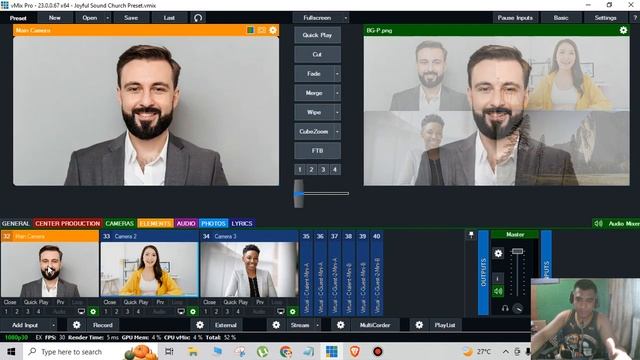
Task: Open the PlayList settings gear
Action: (419, 325)
